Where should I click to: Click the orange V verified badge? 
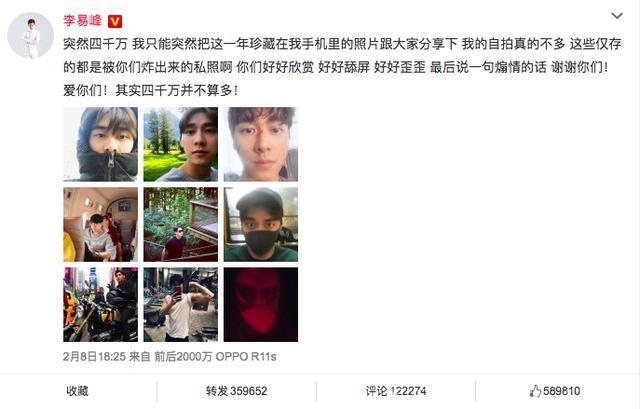(115, 21)
